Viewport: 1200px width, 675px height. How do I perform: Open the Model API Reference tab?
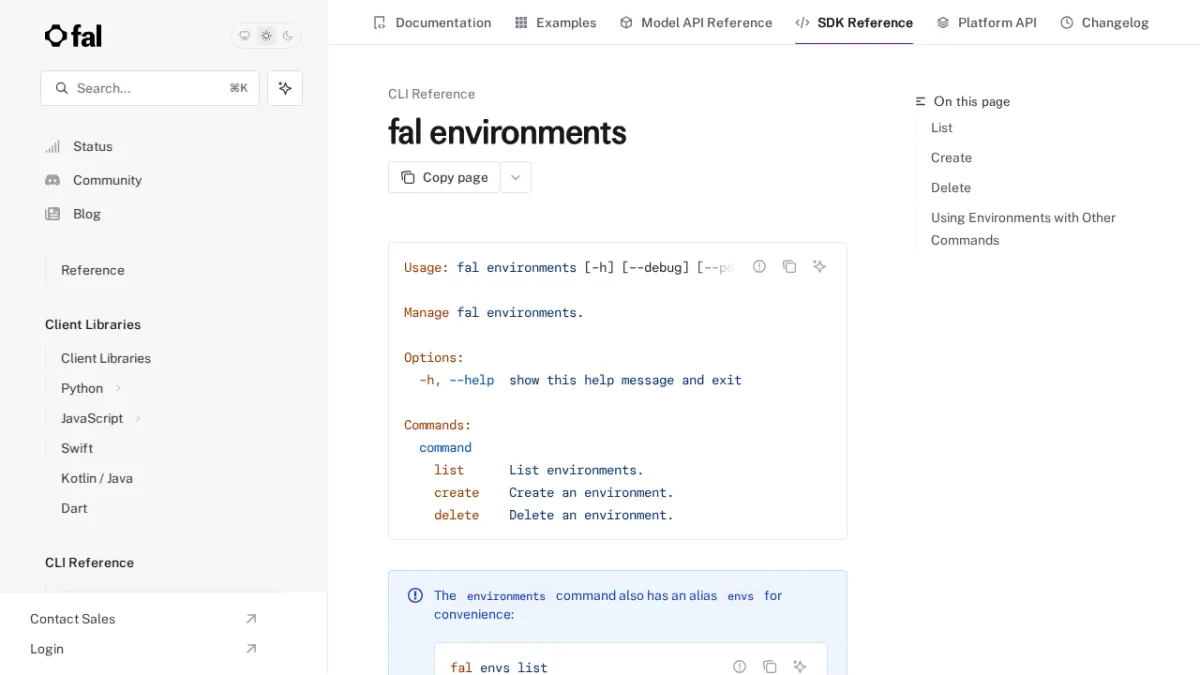[x=696, y=22]
